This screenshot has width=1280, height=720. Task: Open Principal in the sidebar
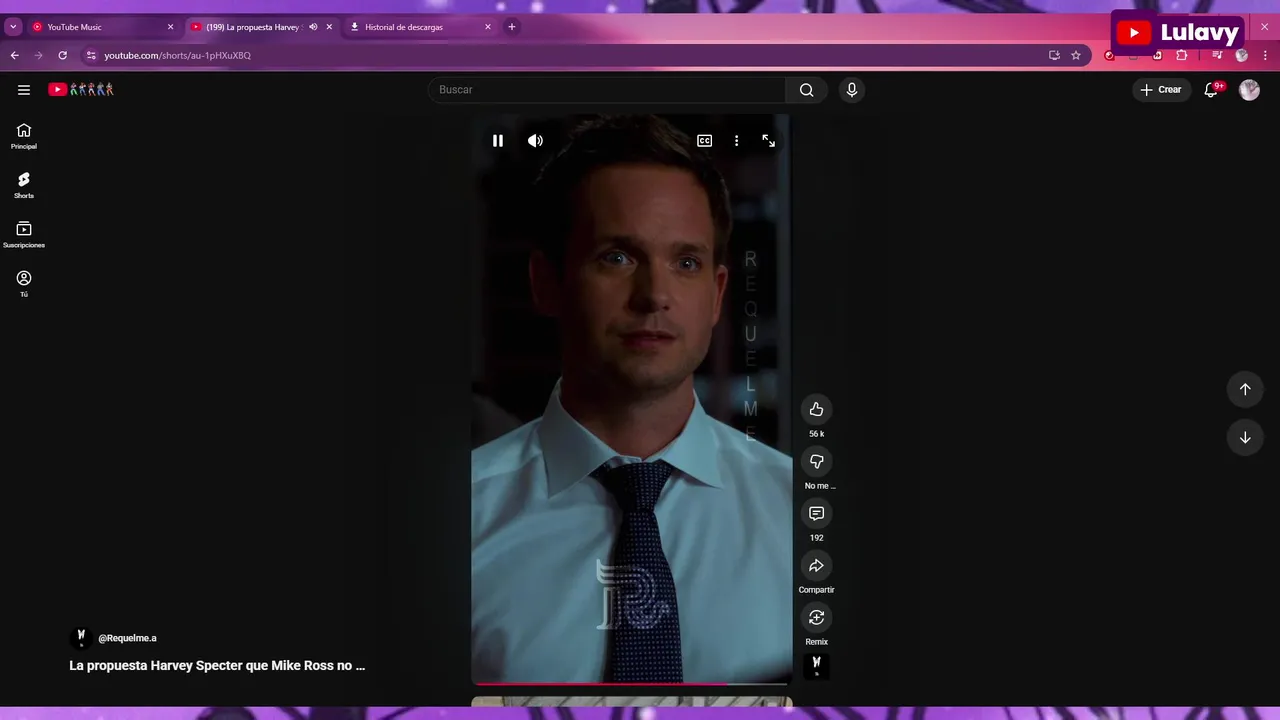pyautogui.click(x=24, y=136)
